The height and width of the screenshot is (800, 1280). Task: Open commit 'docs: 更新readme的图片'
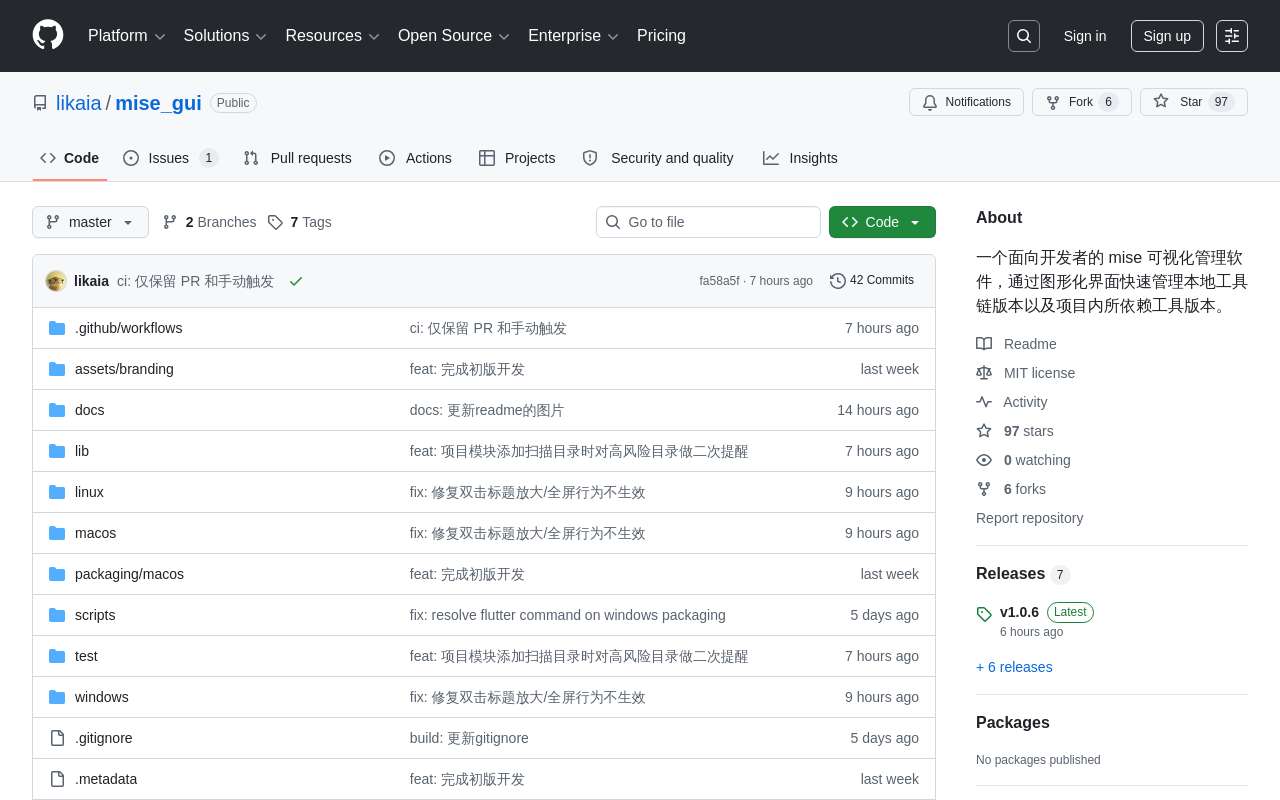coord(487,410)
